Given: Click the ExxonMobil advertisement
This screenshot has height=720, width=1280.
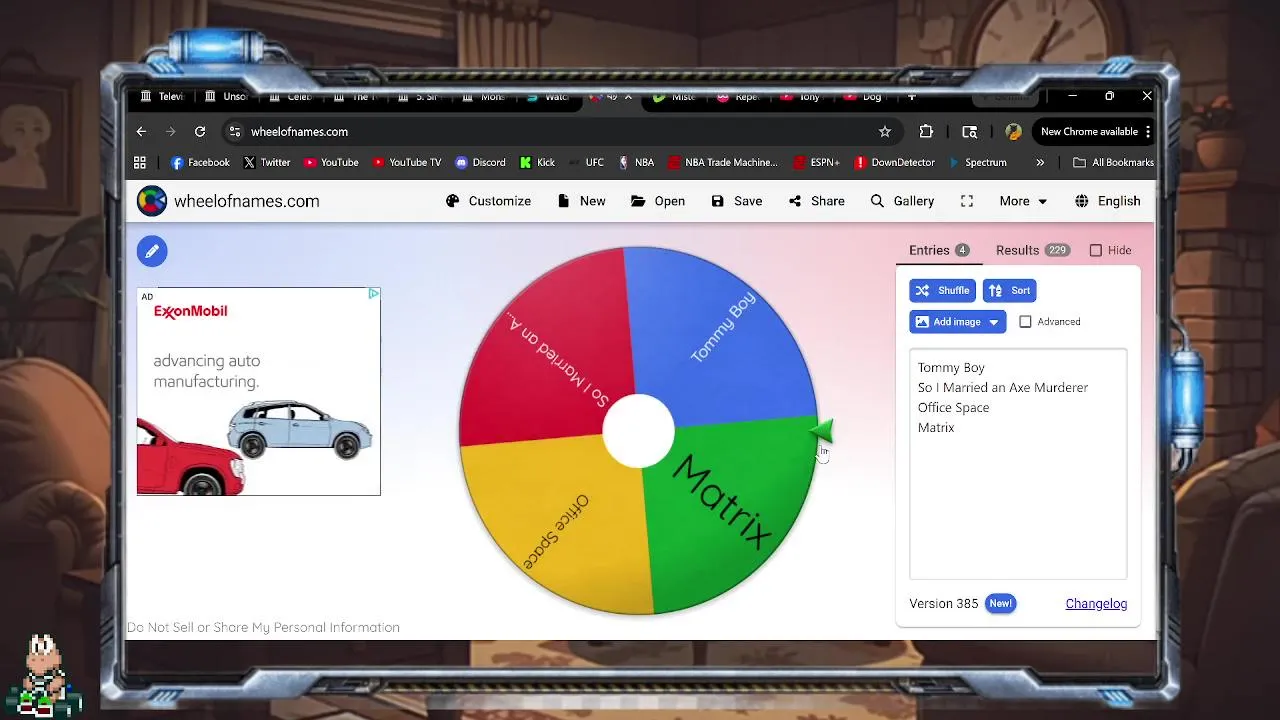Looking at the screenshot, I should coord(259,392).
